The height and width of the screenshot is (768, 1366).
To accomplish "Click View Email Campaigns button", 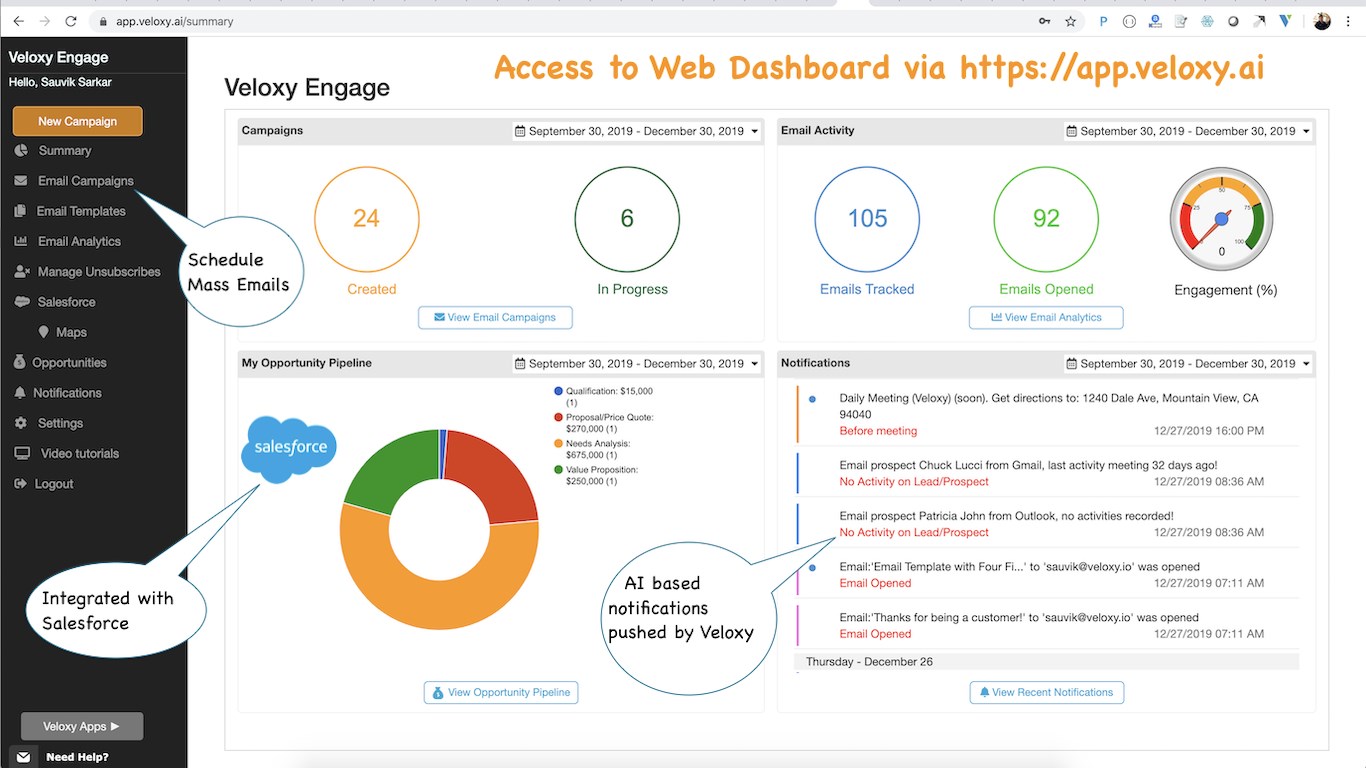I will click(495, 317).
